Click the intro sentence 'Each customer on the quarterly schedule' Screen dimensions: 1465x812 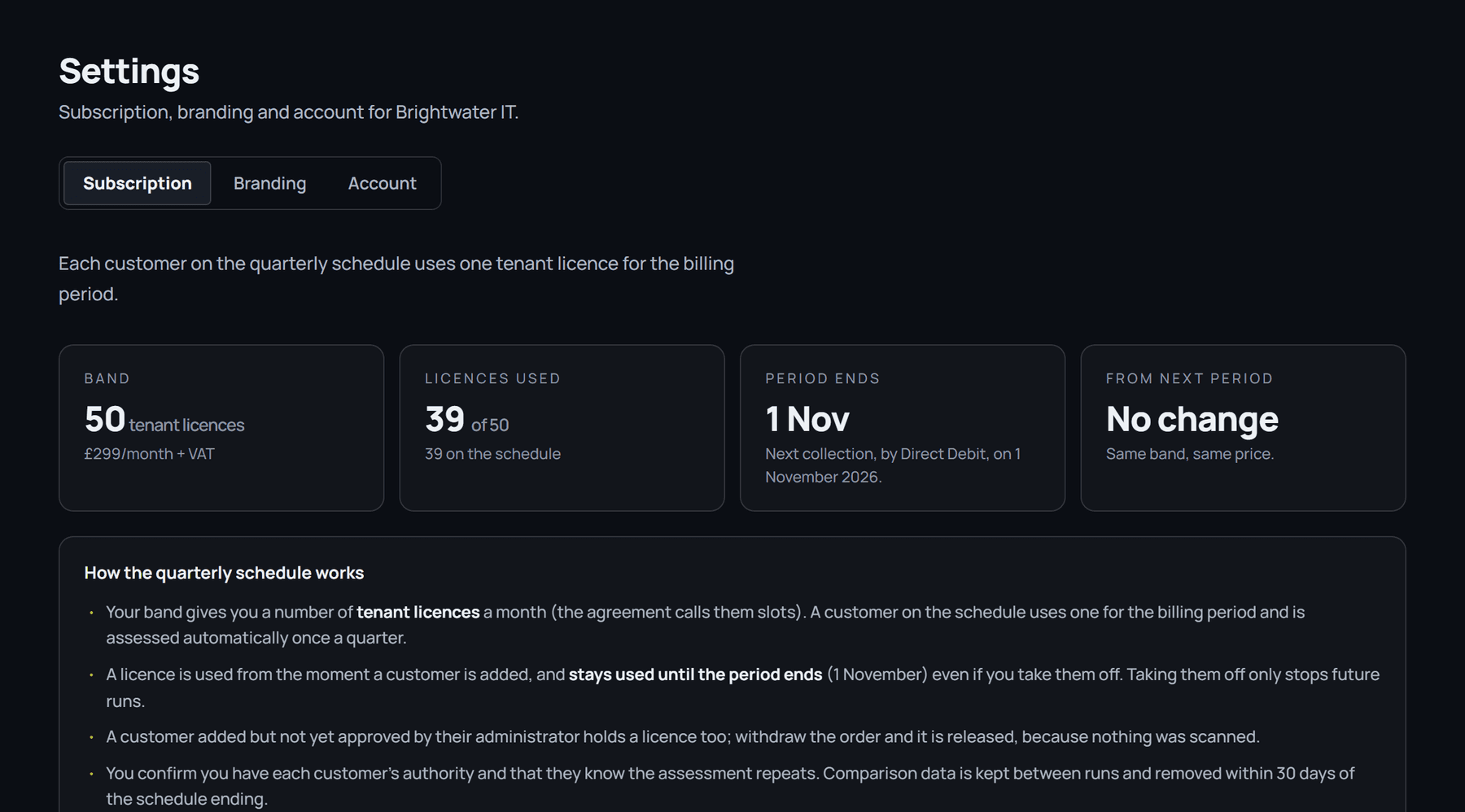(x=396, y=278)
